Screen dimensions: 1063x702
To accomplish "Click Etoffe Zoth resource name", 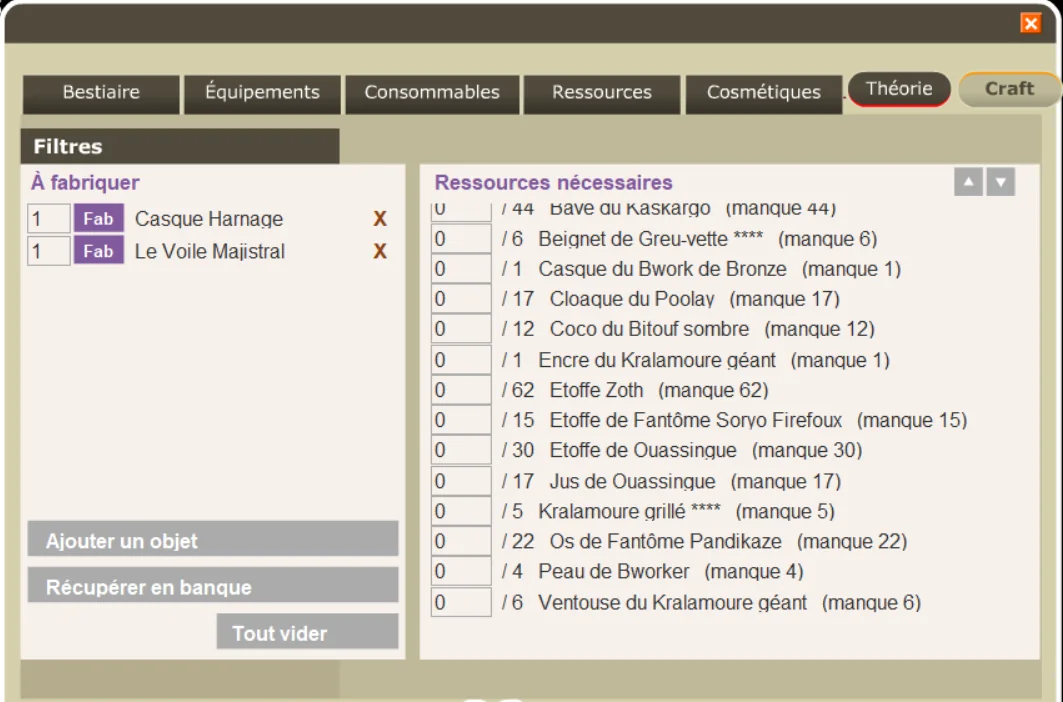I will [x=596, y=390].
